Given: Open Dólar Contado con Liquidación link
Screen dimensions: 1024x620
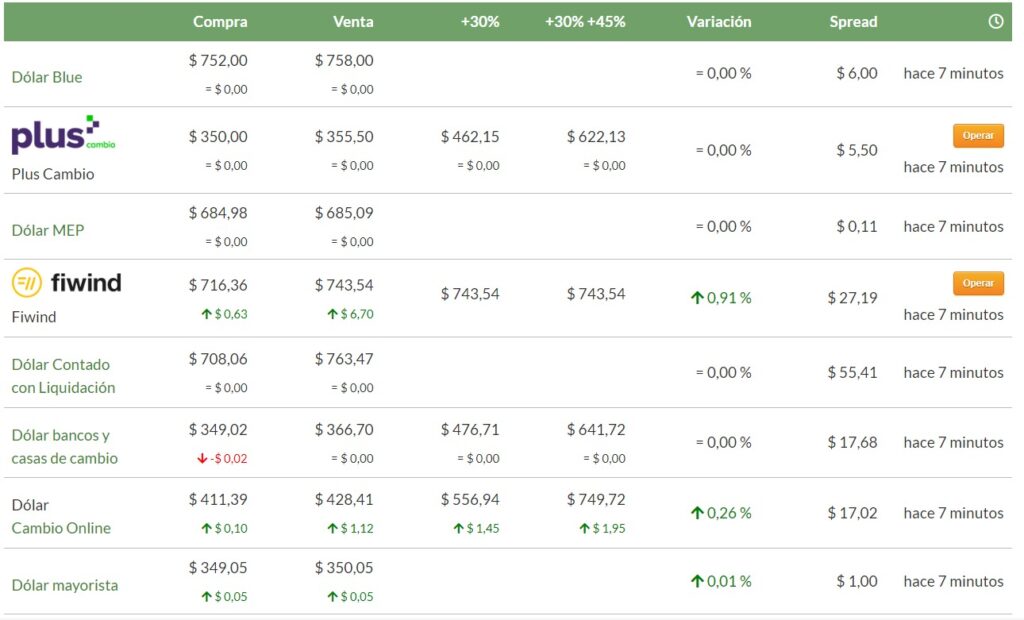Looking at the screenshot, I should (x=63, y=376).
